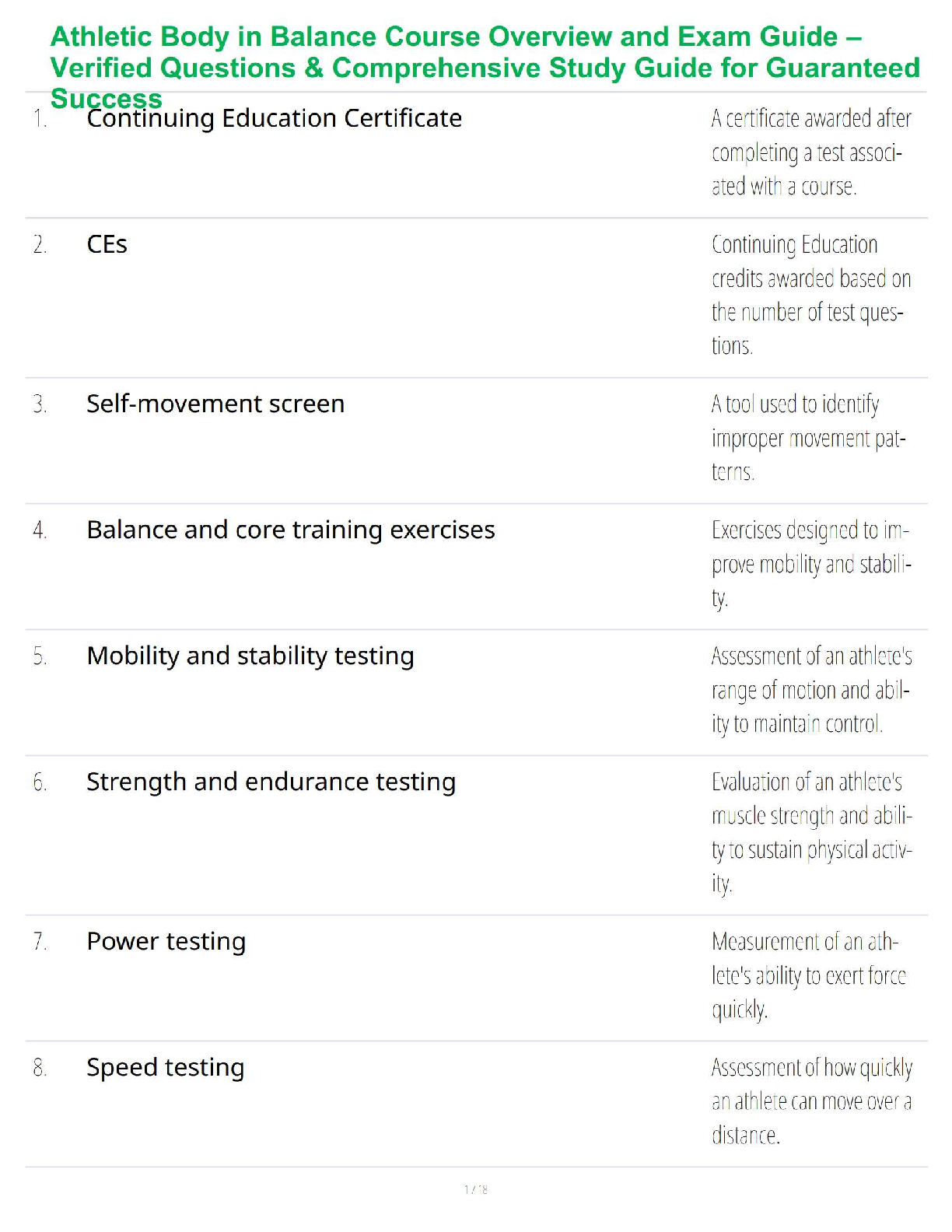Screen dimensions: 952x1232
Task: Select definition "Assessment of how quickly"
Action: pos(810,1101)
